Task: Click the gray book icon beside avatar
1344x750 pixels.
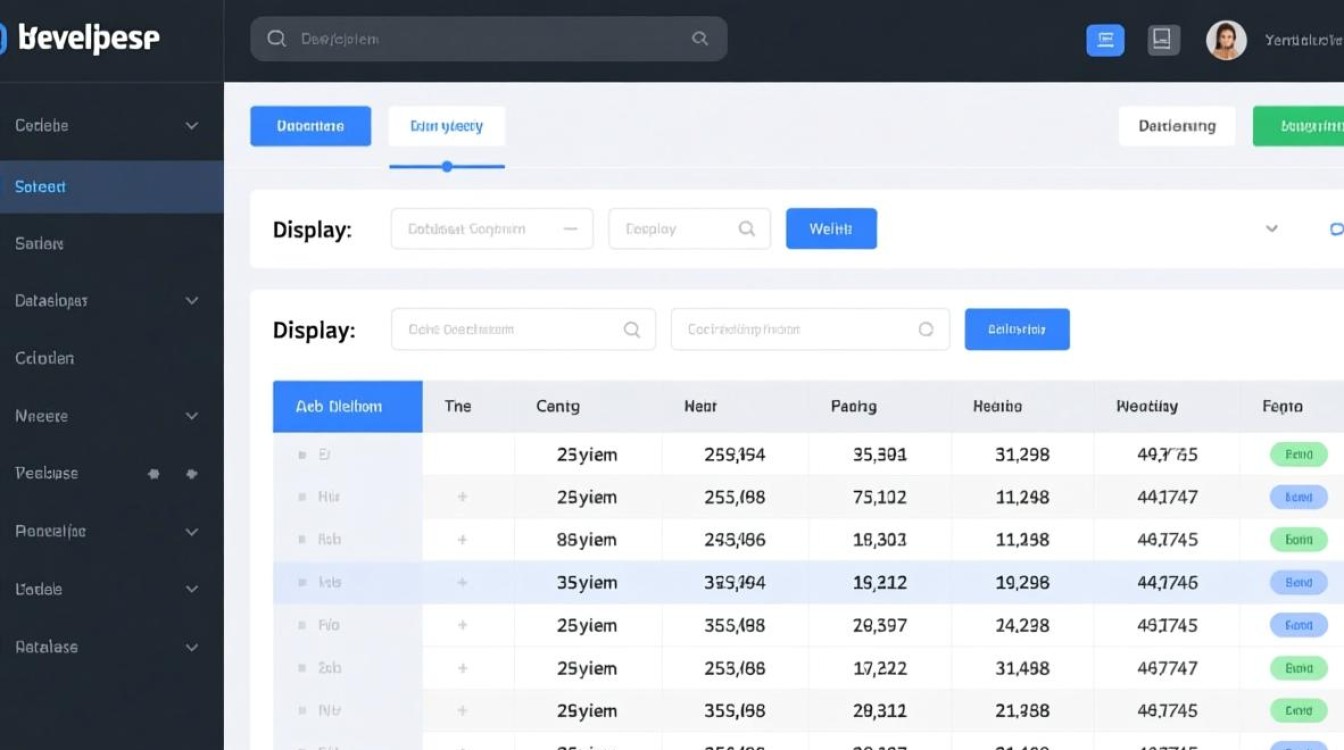Action: click(x=1162, y=40)
